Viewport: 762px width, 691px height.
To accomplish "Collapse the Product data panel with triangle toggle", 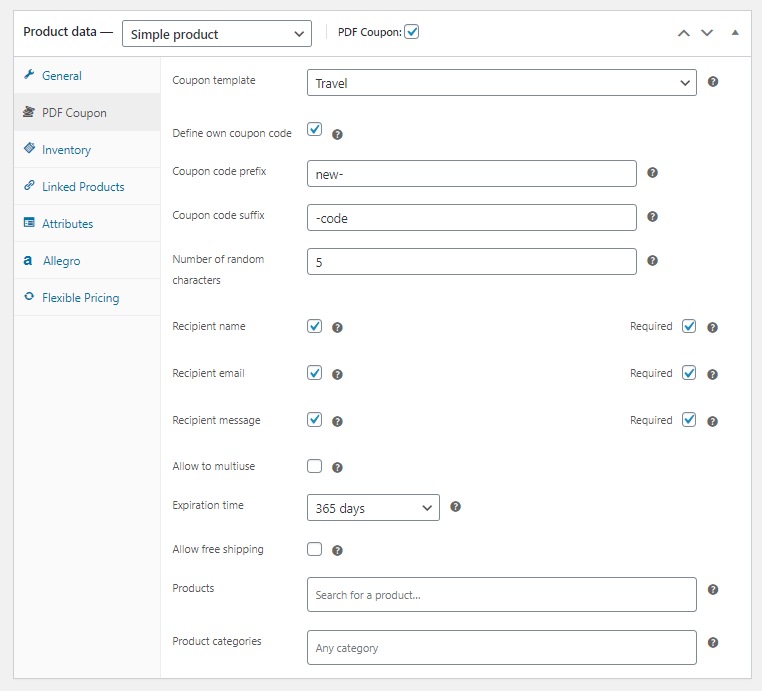I will pos(735,32).
